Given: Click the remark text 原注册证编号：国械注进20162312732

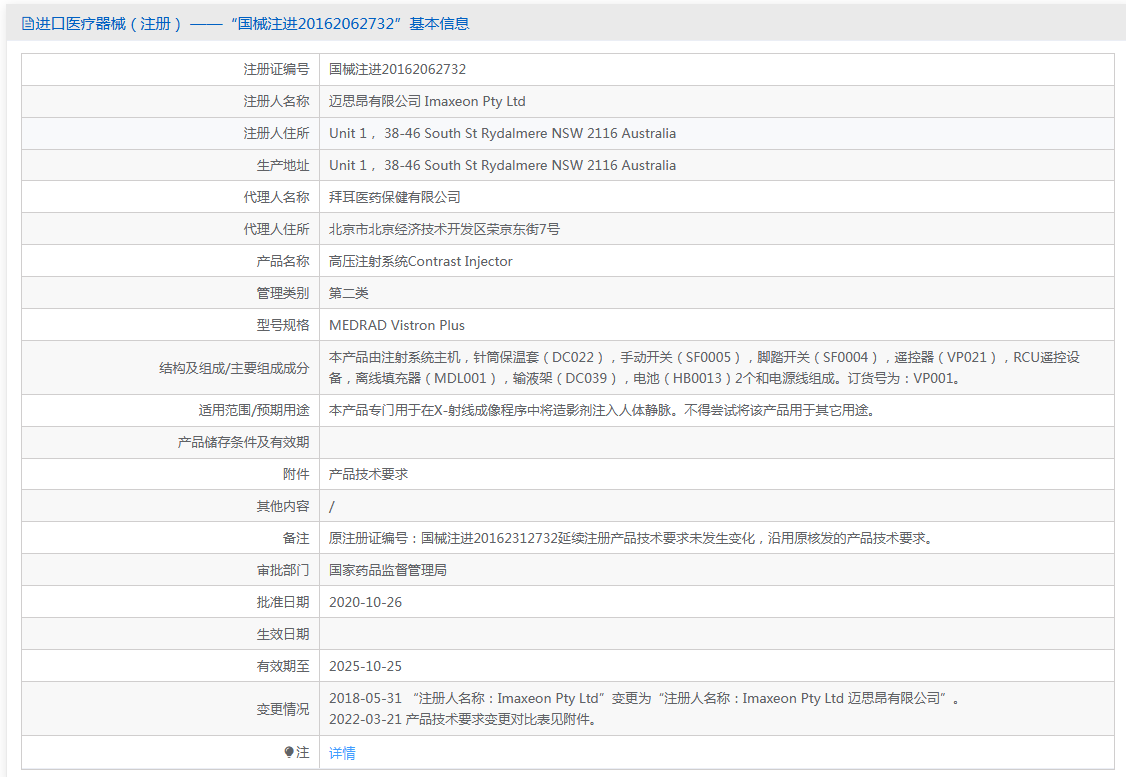Looking at the screenshot, I should [x=632, y=538].
